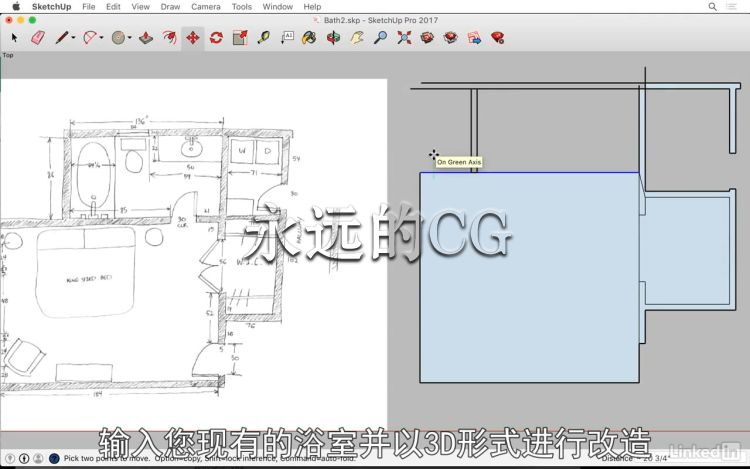
Task: Click the sign-in user status icon
Action: (38, 458)
